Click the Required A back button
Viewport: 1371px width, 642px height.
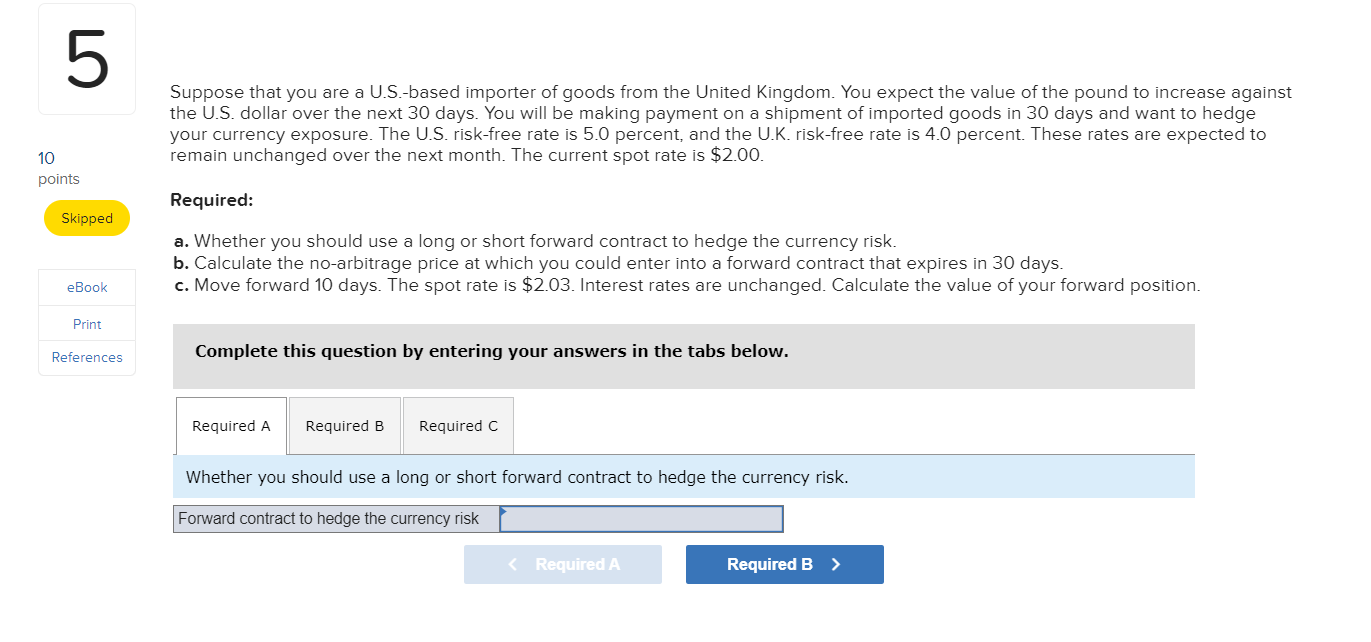tap(562, 564)
